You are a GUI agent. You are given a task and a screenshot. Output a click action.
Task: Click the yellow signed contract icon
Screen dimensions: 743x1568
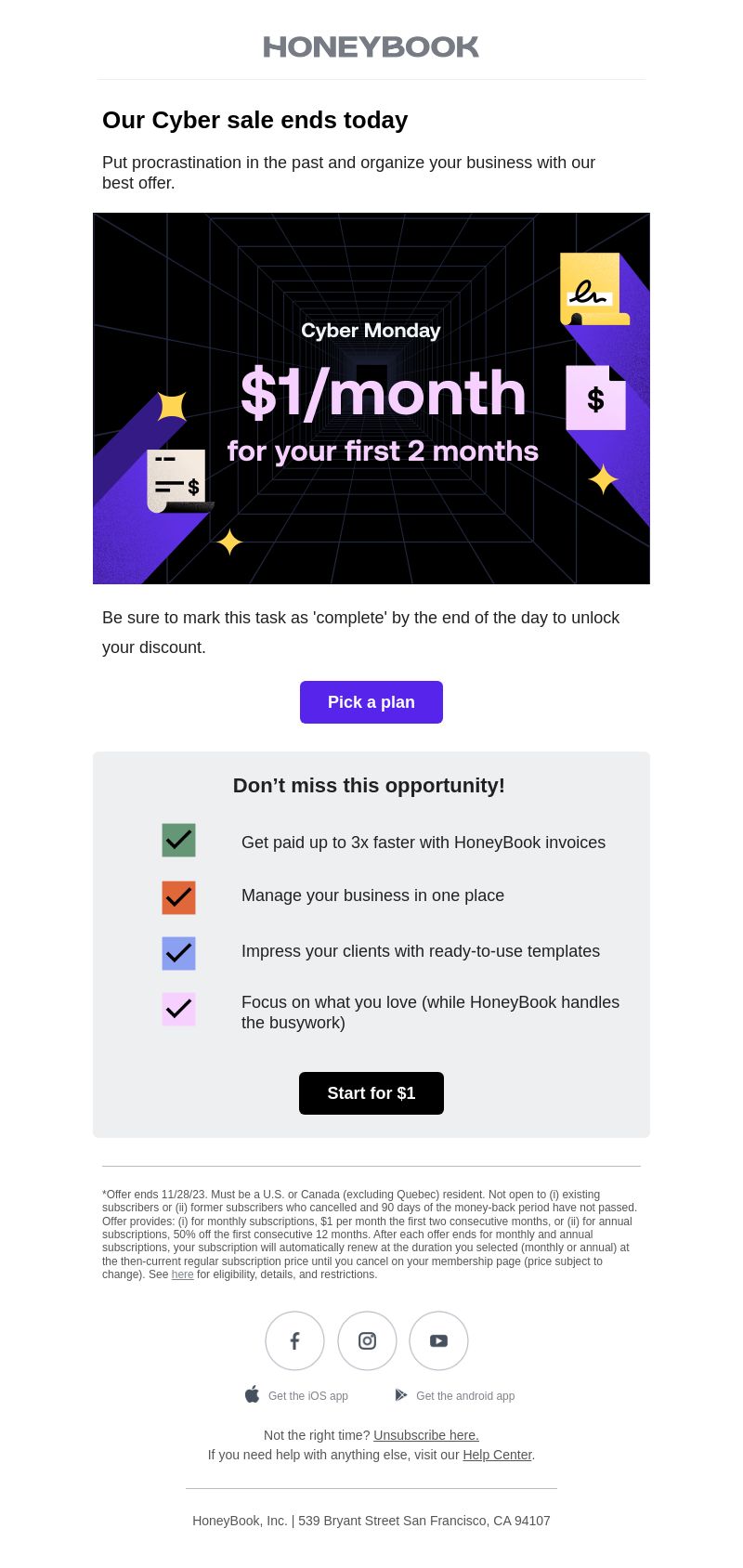coord(594,289)
